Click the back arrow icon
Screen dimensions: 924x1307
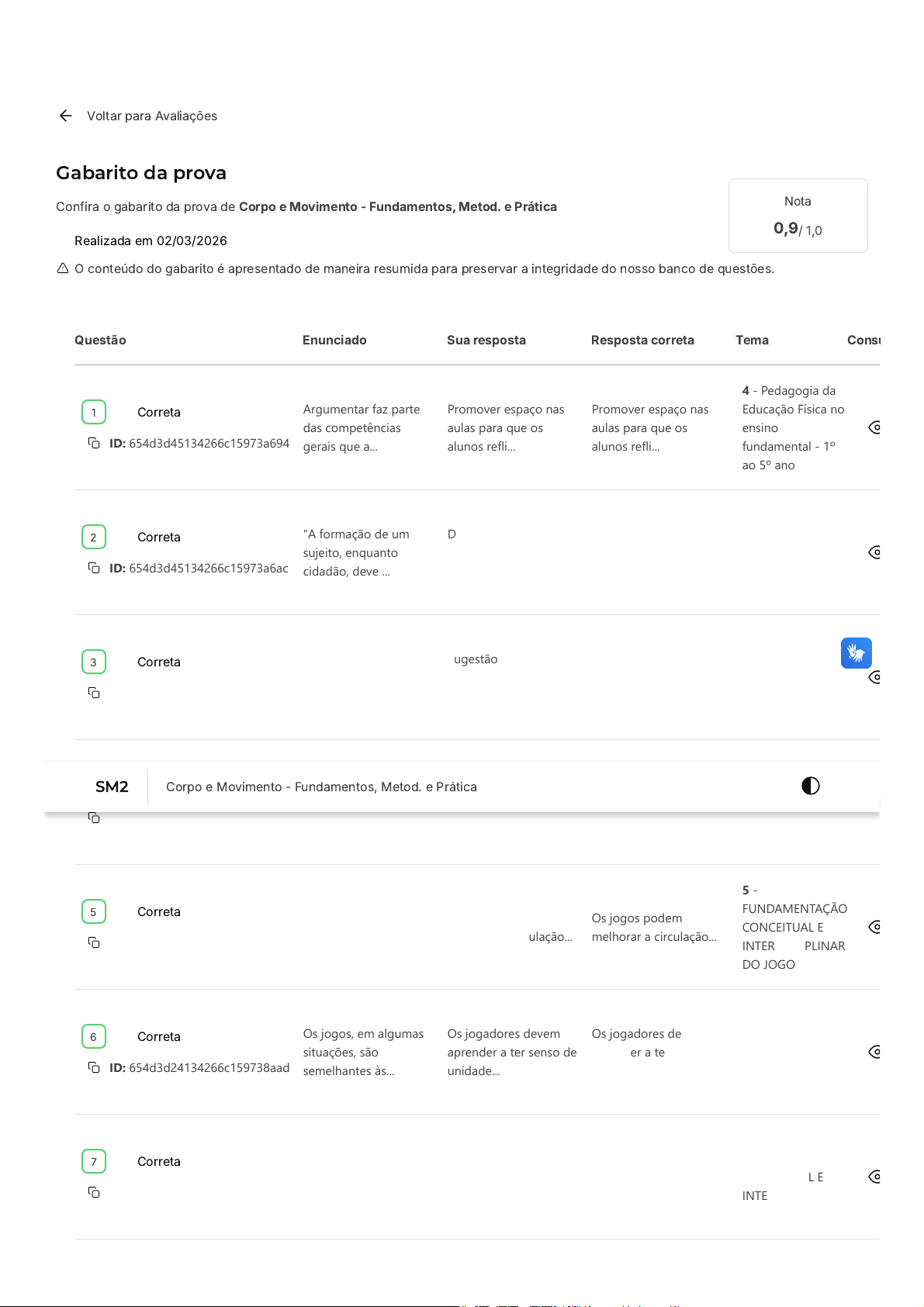[x=66, y=116]
